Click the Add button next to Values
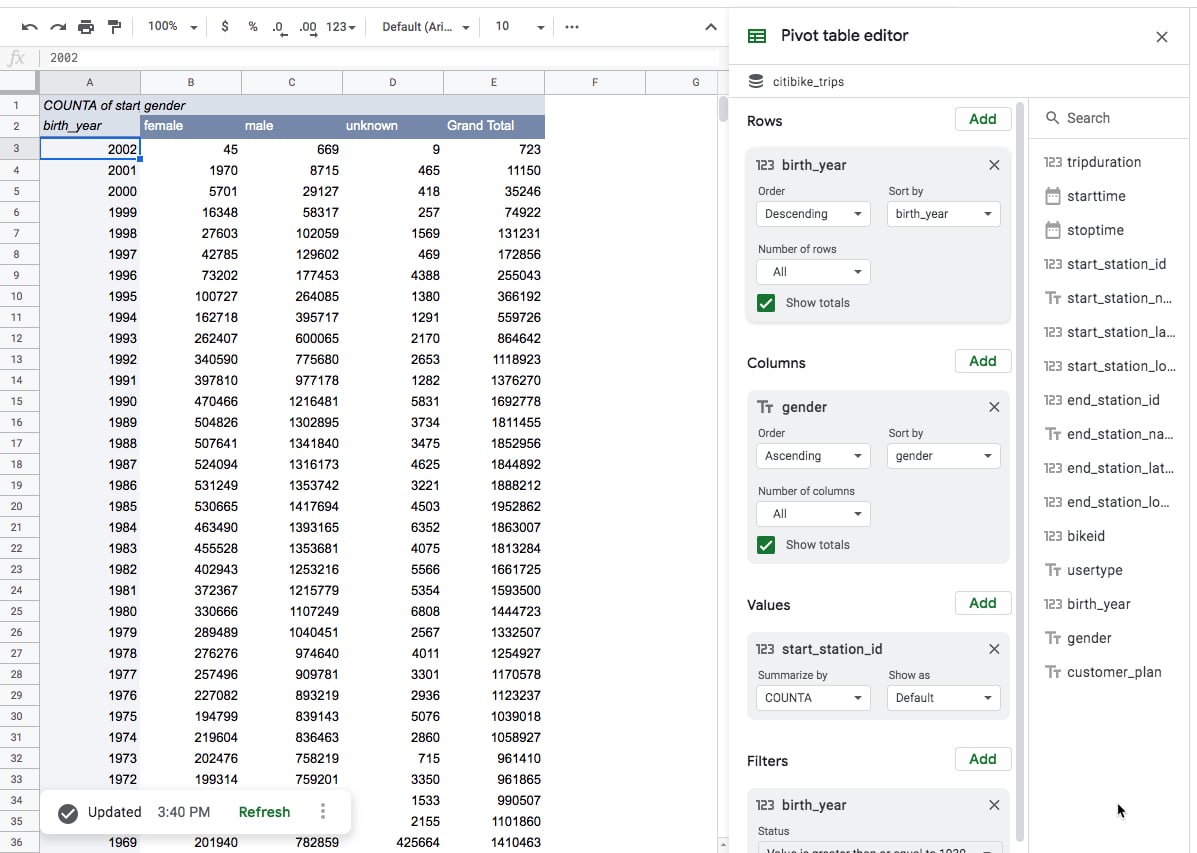The width and height of the screenshot is (1197, 853). pyautogui.click(x=982, y=603)
